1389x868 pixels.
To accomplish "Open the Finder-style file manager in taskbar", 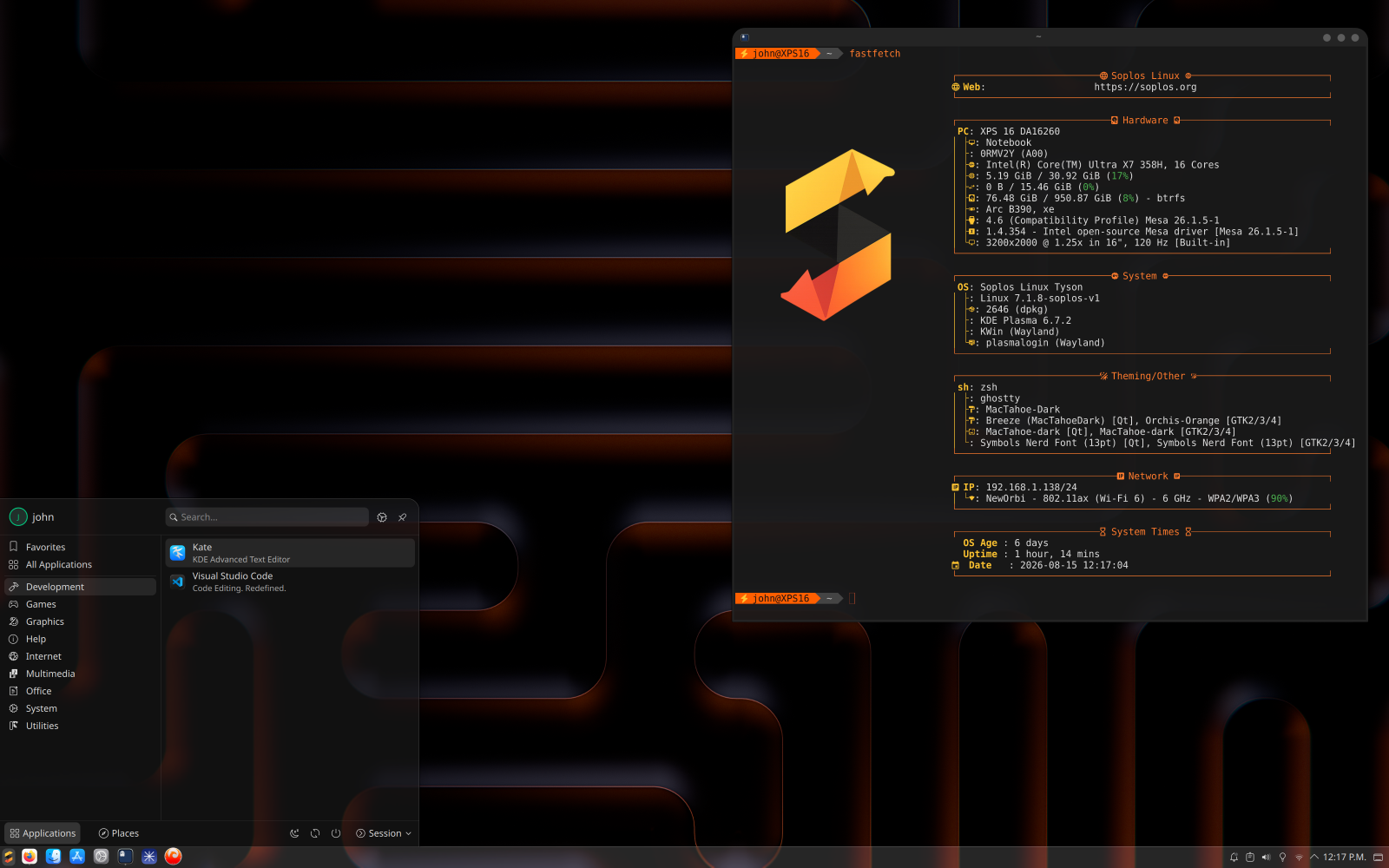I will coord(53,857).
